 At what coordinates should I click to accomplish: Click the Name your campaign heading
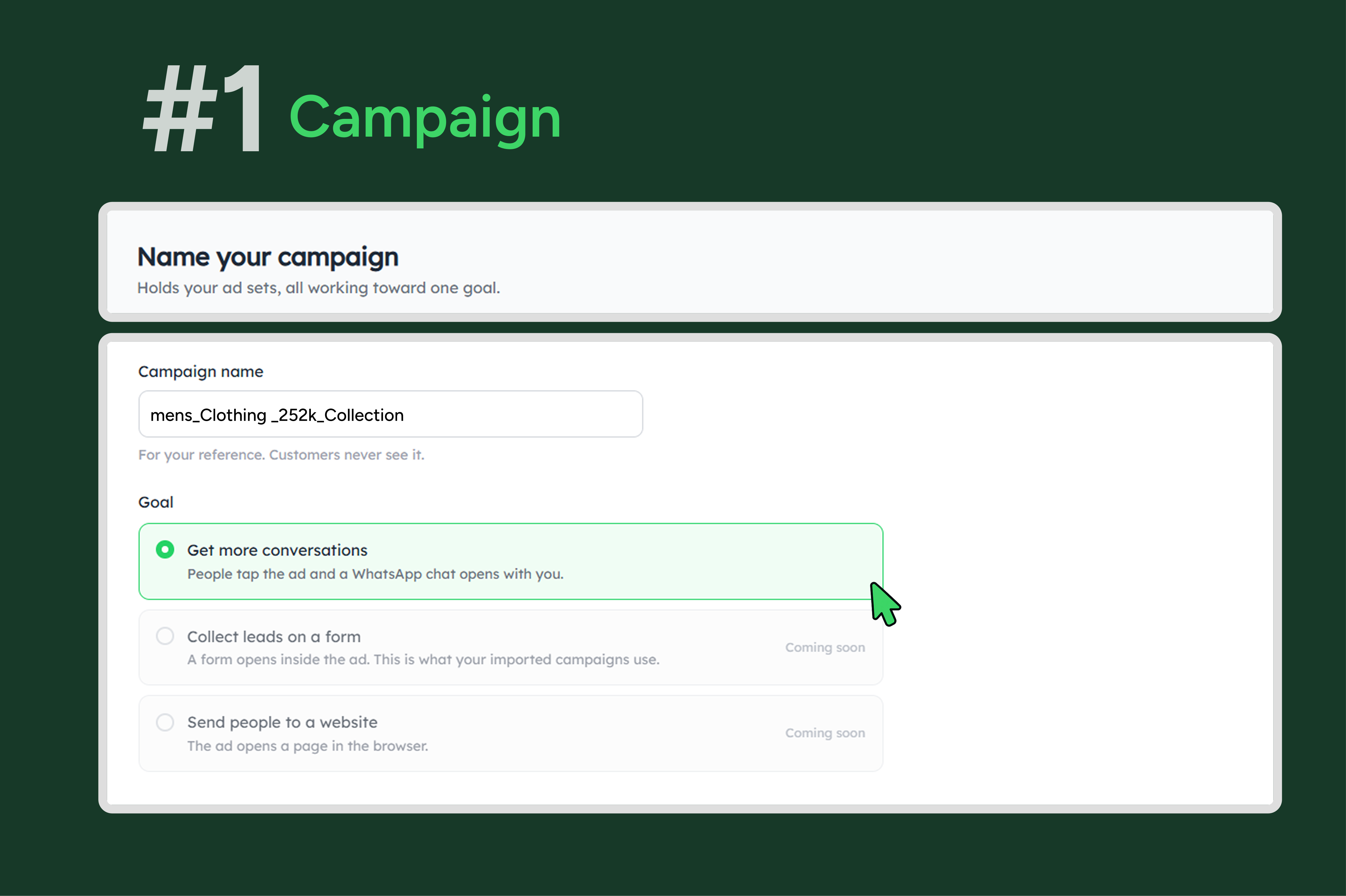(268, 257)
